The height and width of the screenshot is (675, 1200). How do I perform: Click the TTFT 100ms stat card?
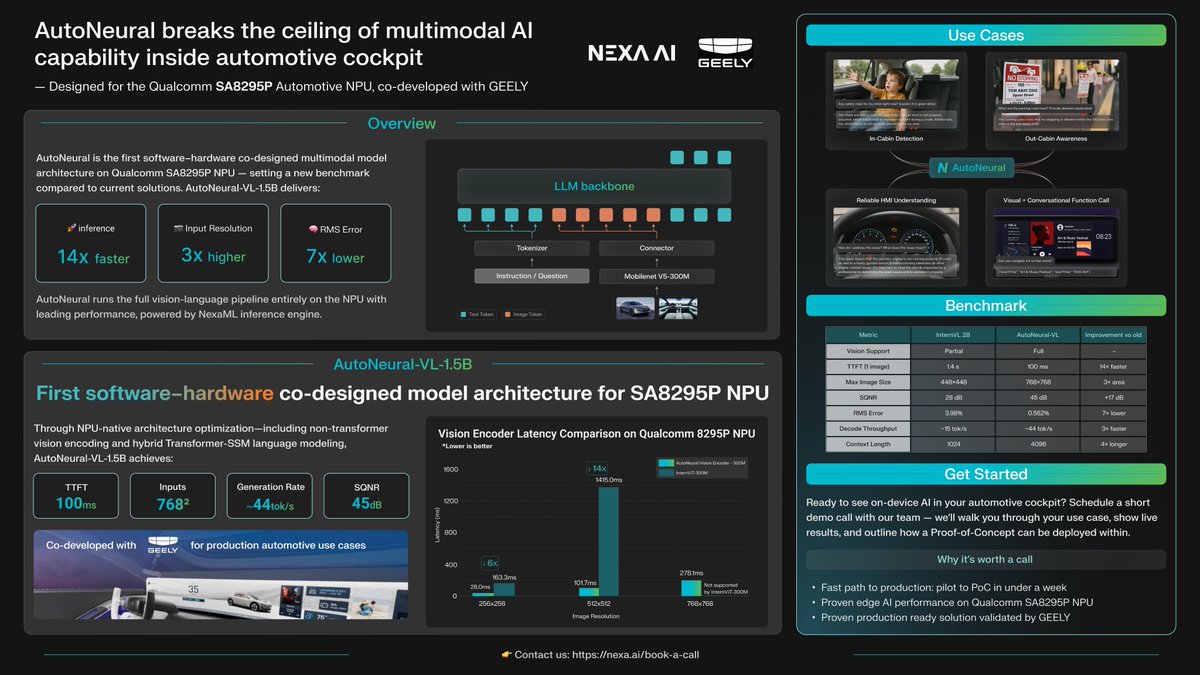point(76,496)
